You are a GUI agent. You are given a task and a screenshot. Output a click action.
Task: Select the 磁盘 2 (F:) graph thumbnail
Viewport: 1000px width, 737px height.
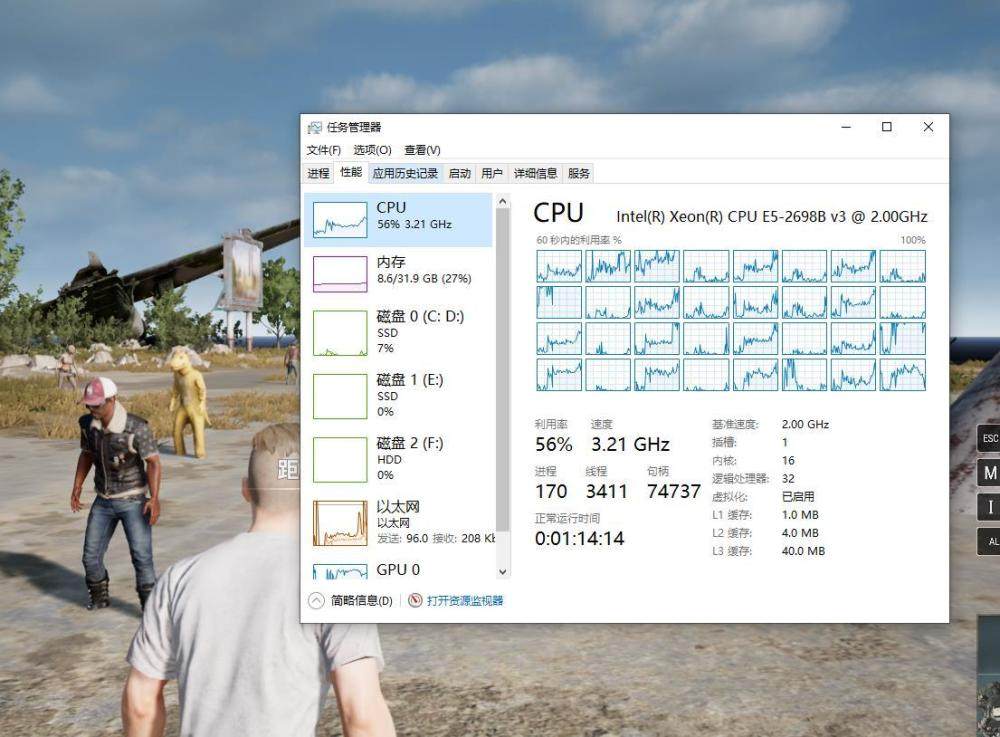[x=340, y=460]
